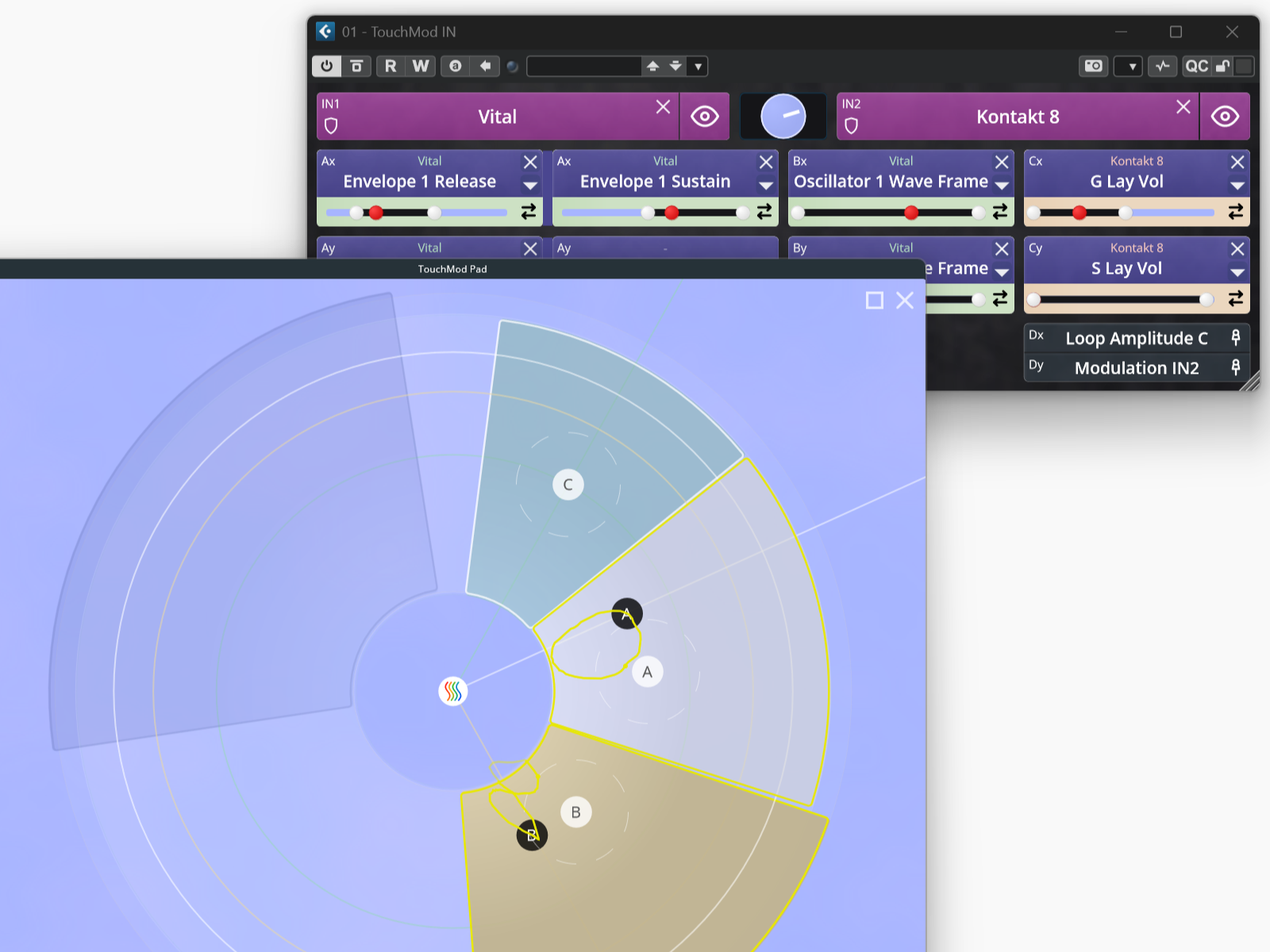Remove G Lay Vol assignment
The height and width of the screenshot is (952, 1270).
(1237, 162)
